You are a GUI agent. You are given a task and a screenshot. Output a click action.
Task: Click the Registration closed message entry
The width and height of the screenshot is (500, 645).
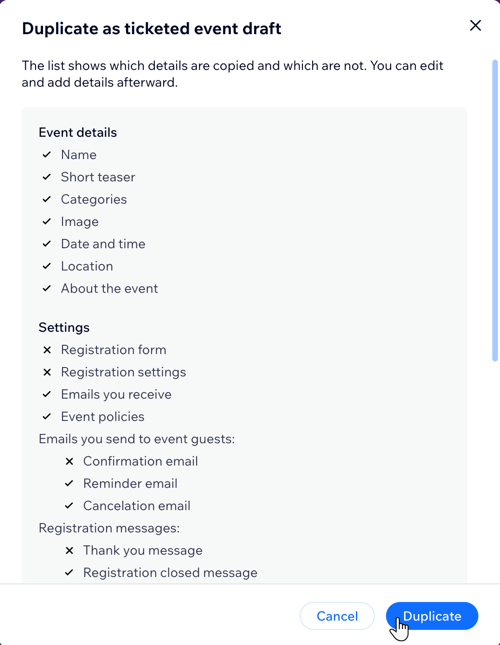[170, 573]
